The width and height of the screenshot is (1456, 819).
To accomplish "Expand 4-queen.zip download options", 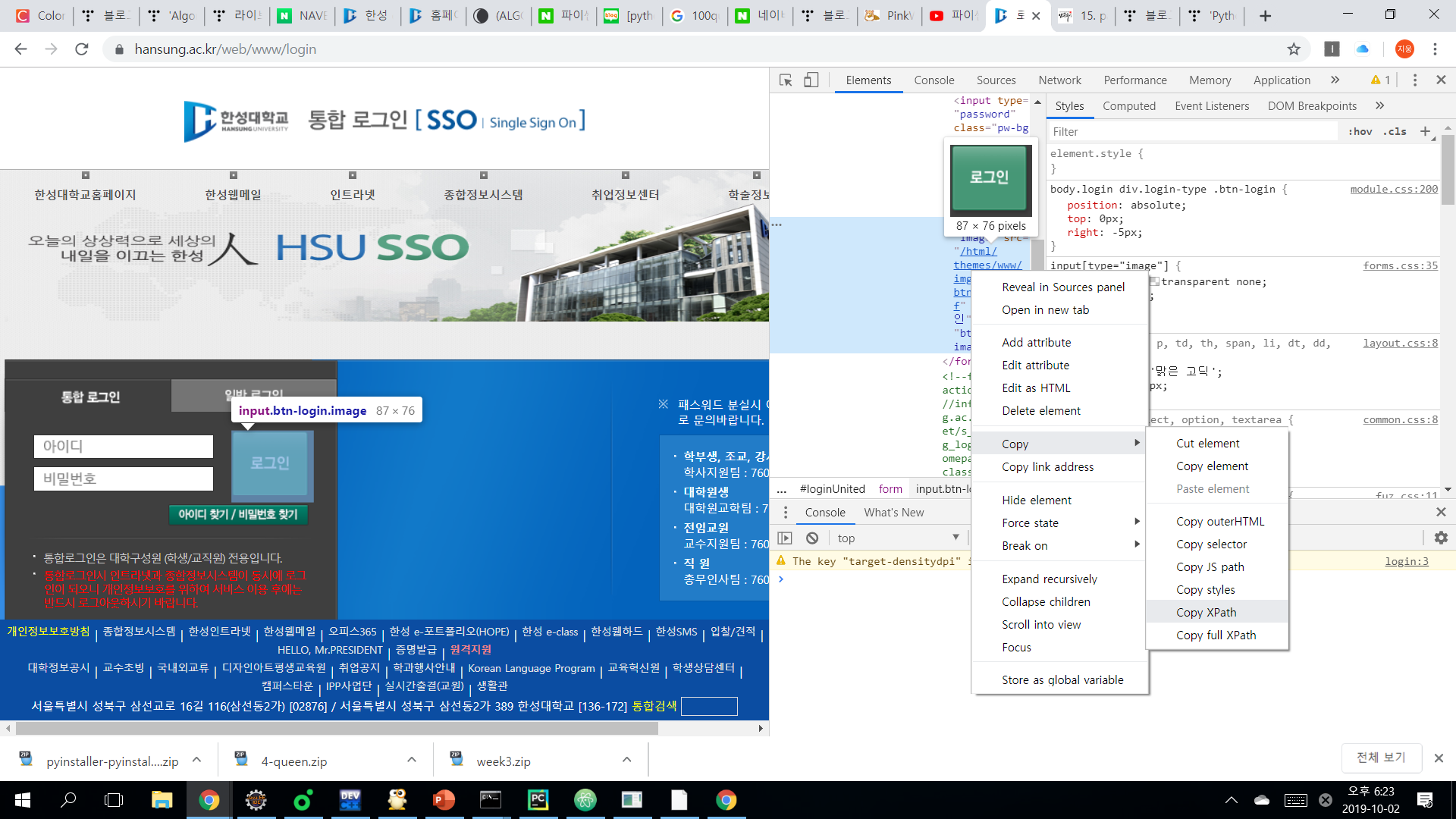I will pyautogui.click(x=412, y=760).
